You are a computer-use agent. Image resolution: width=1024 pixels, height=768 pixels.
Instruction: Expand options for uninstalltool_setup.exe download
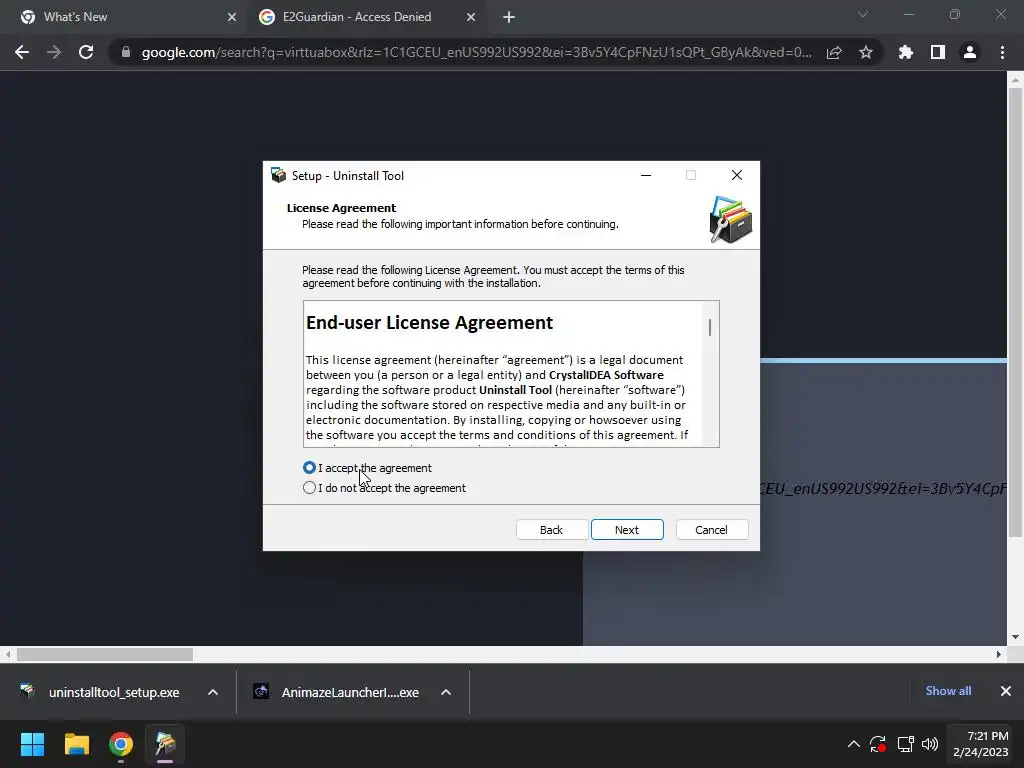pyautogui.click(x=213, y=692)
